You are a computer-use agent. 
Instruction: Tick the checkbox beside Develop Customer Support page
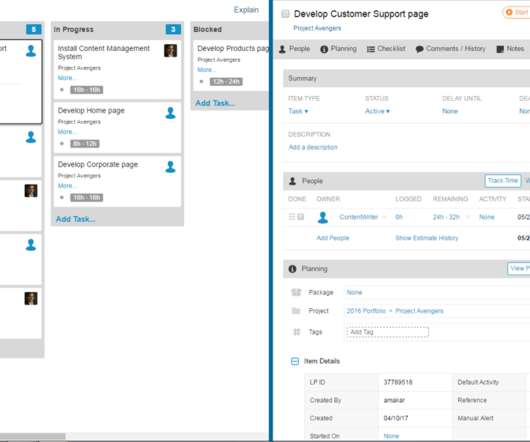coord(285,14)
